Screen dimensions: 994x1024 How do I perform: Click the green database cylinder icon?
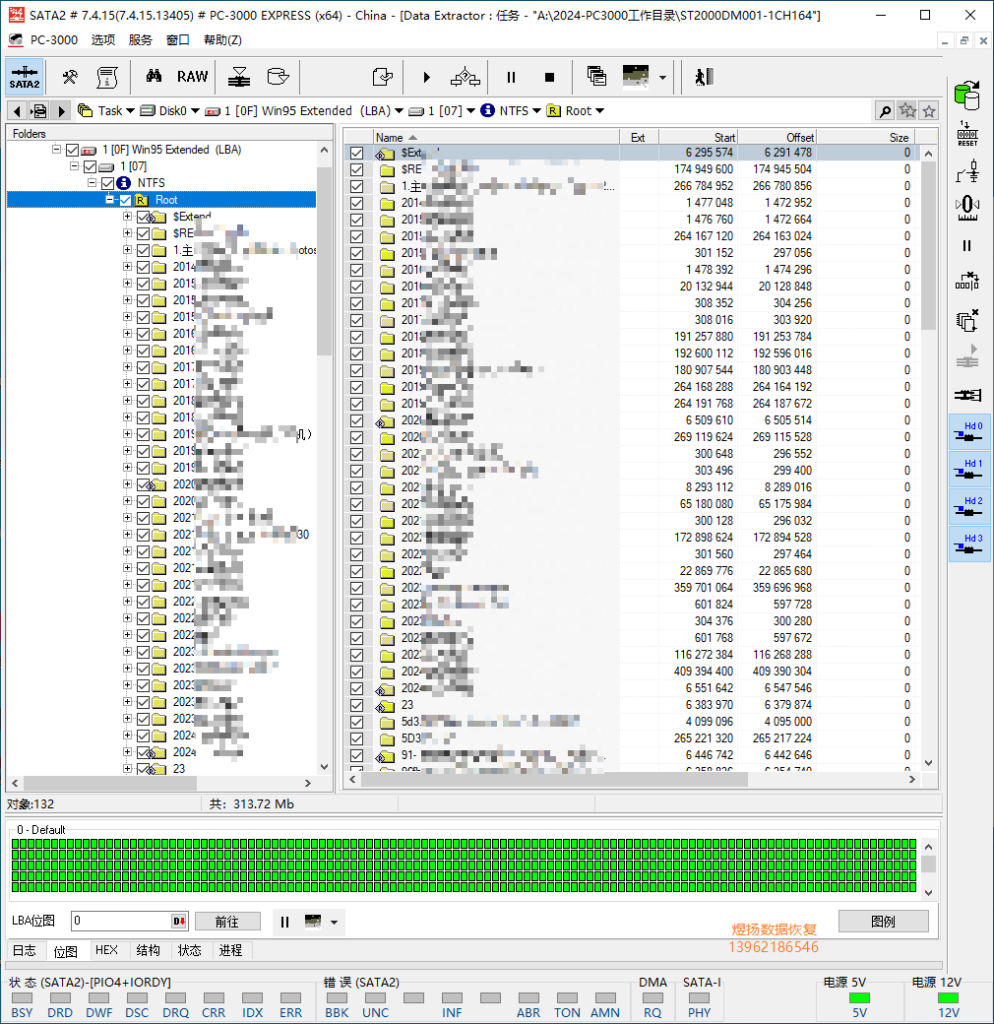pyautogui.click(x=967, y=96)
